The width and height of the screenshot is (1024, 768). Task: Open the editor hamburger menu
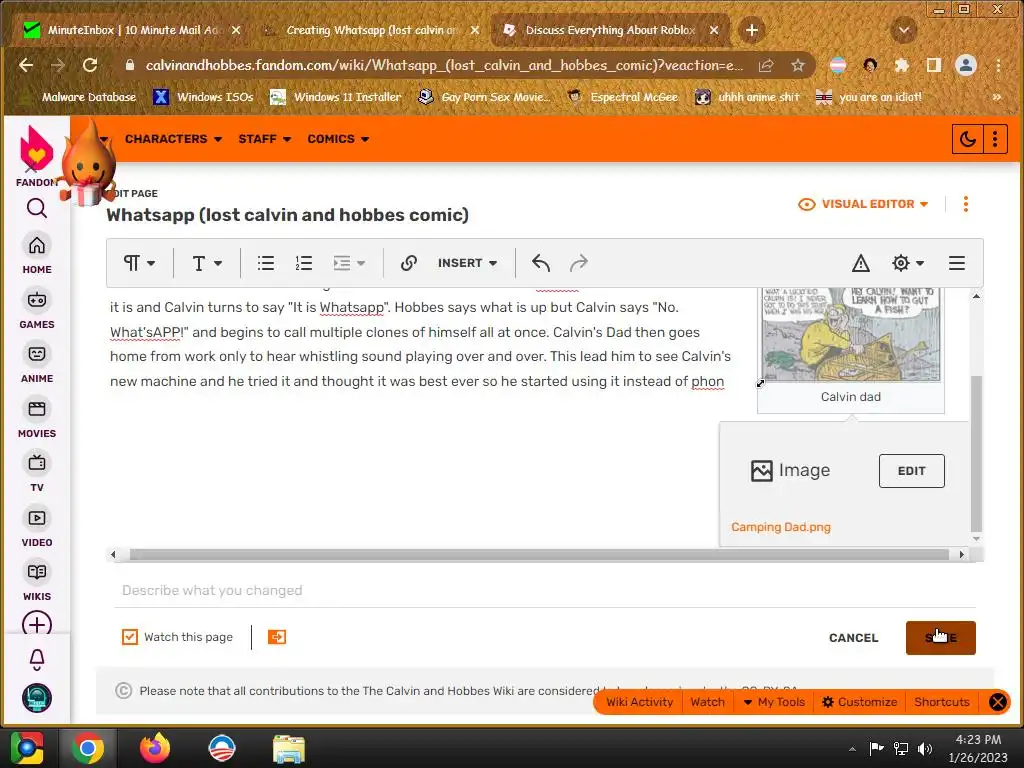pyautogui.click(x=957, y=263)
